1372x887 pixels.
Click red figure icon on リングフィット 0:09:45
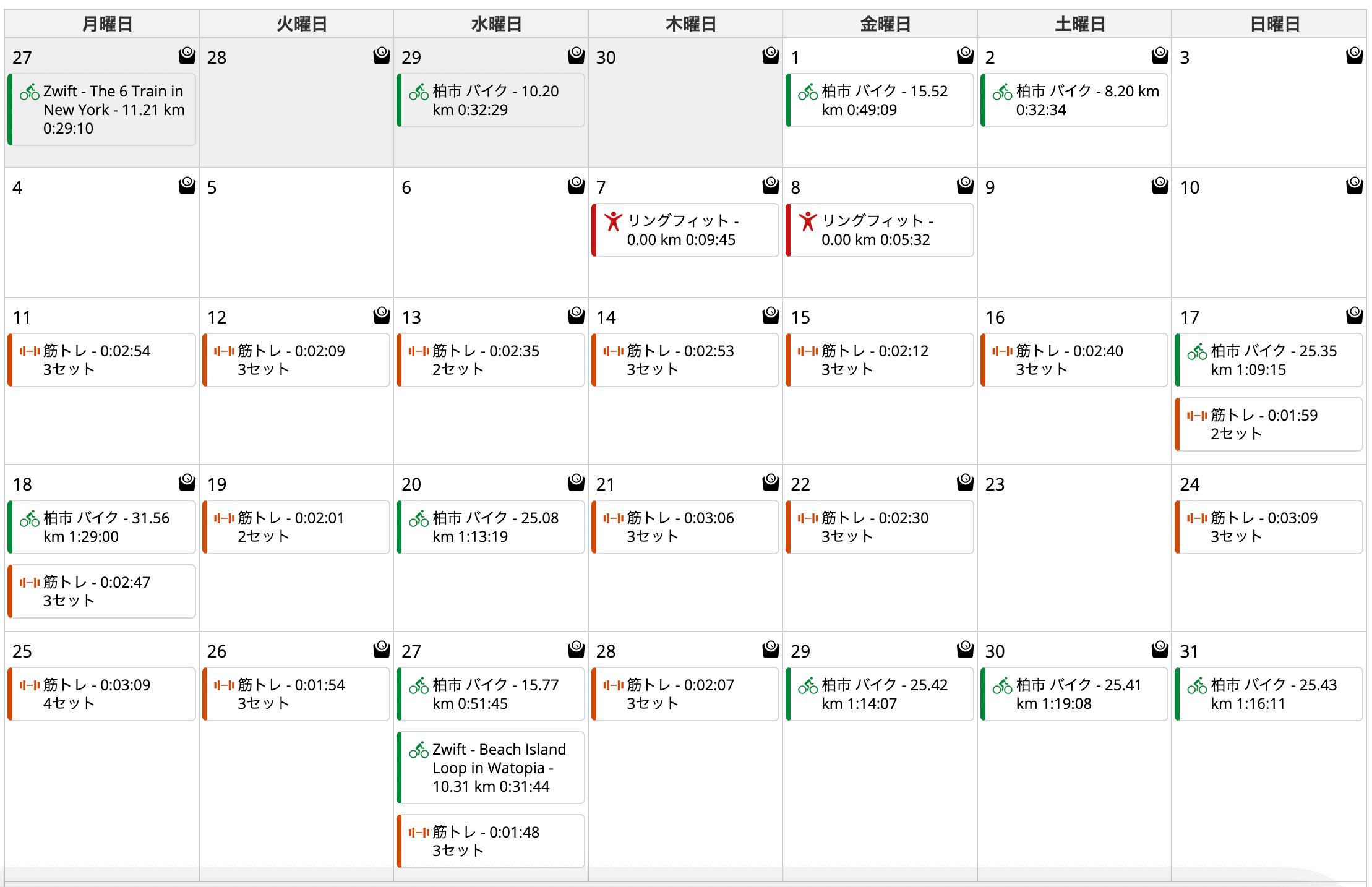pyautogui.click(x=613, y=221)
